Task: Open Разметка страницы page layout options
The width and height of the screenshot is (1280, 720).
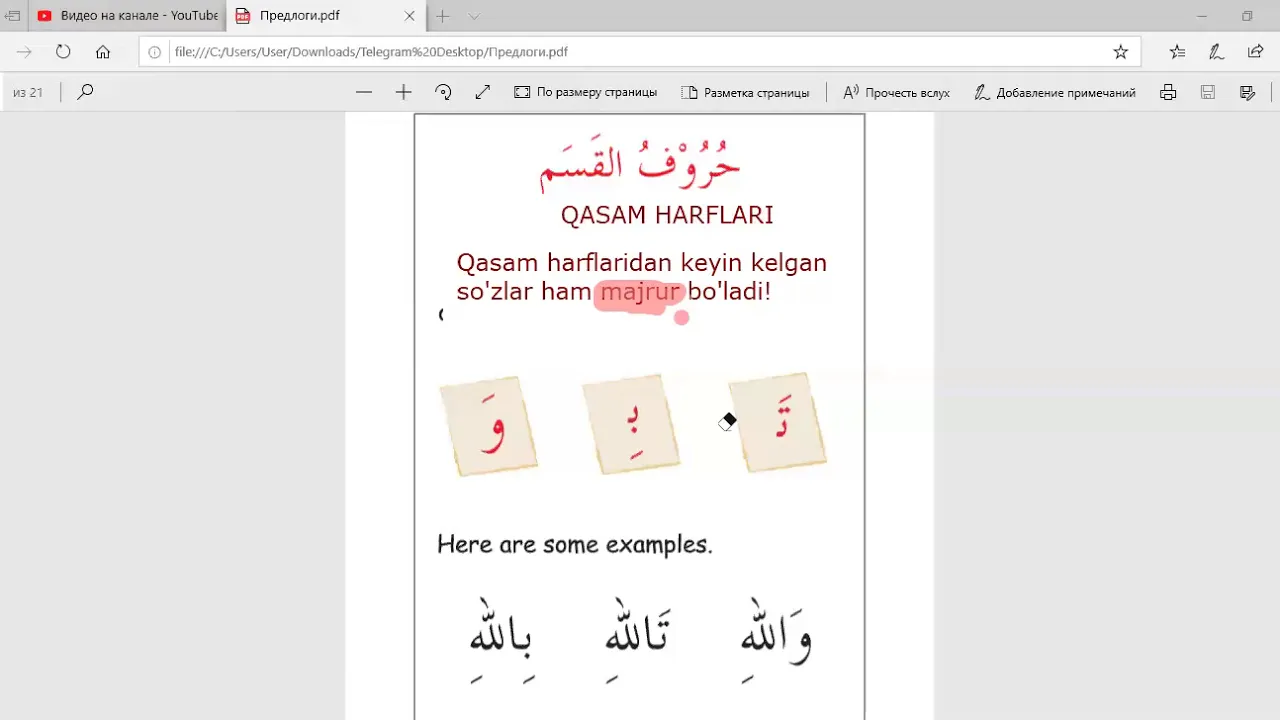Action: [745, 92]
